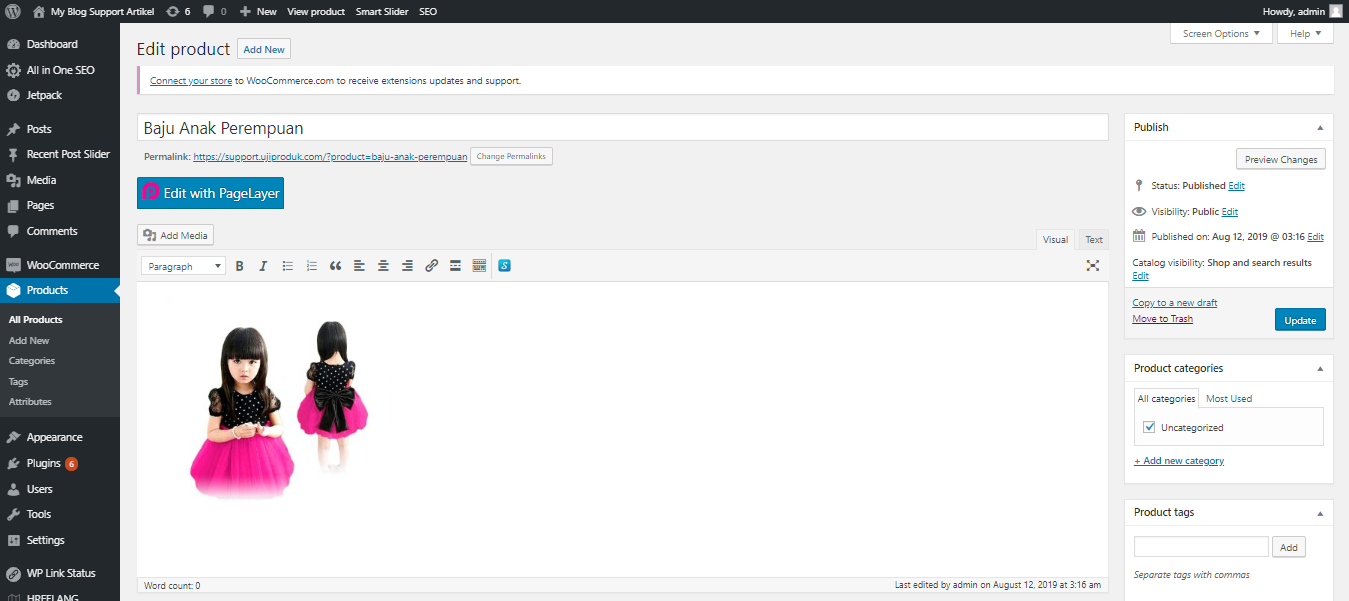Click the Move to Trash link
1349x601 pixels.
tap(1162, 319)
